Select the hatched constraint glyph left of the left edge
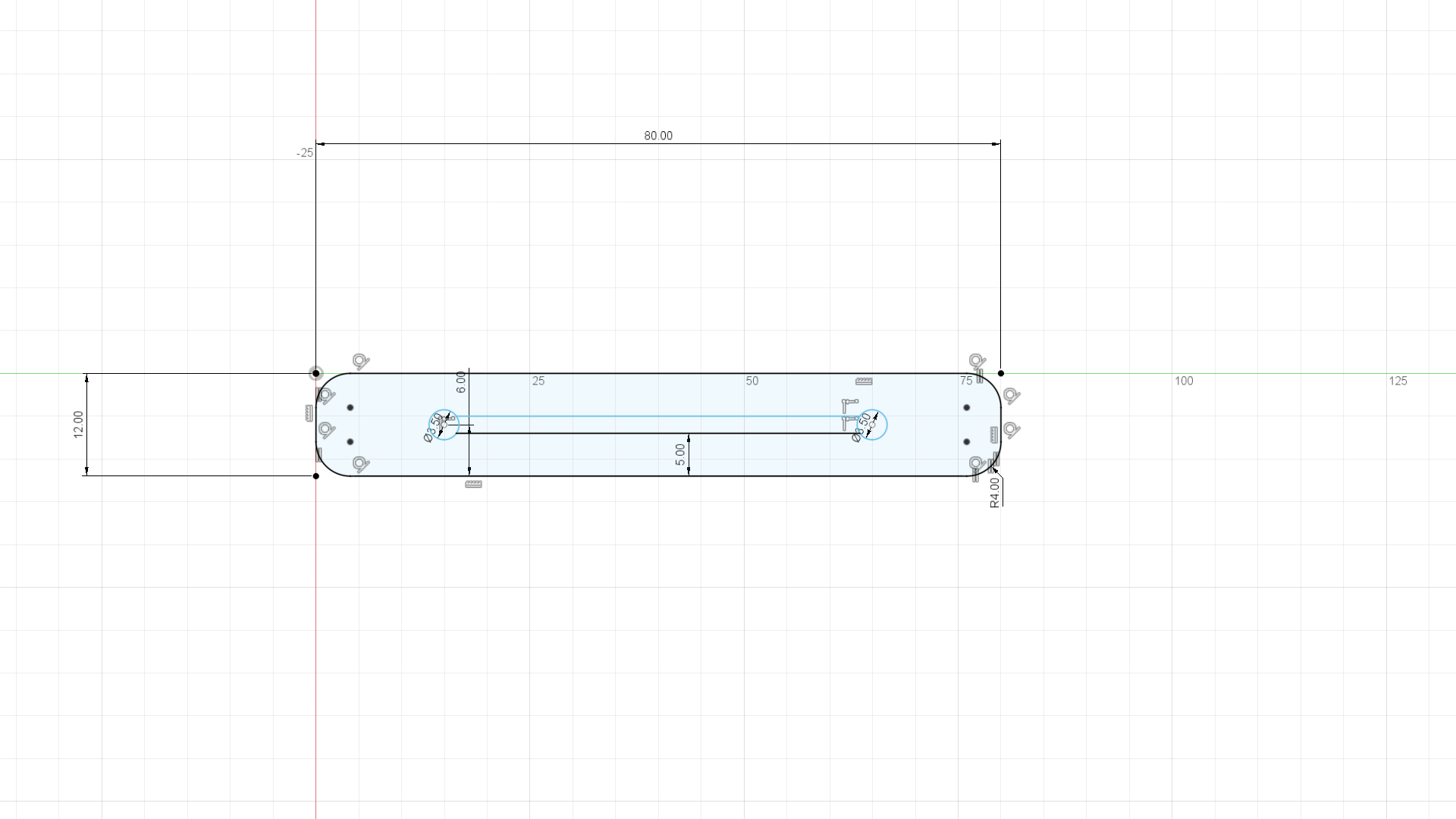Viewport: 1456px width, 819px height. coord(309,413)
